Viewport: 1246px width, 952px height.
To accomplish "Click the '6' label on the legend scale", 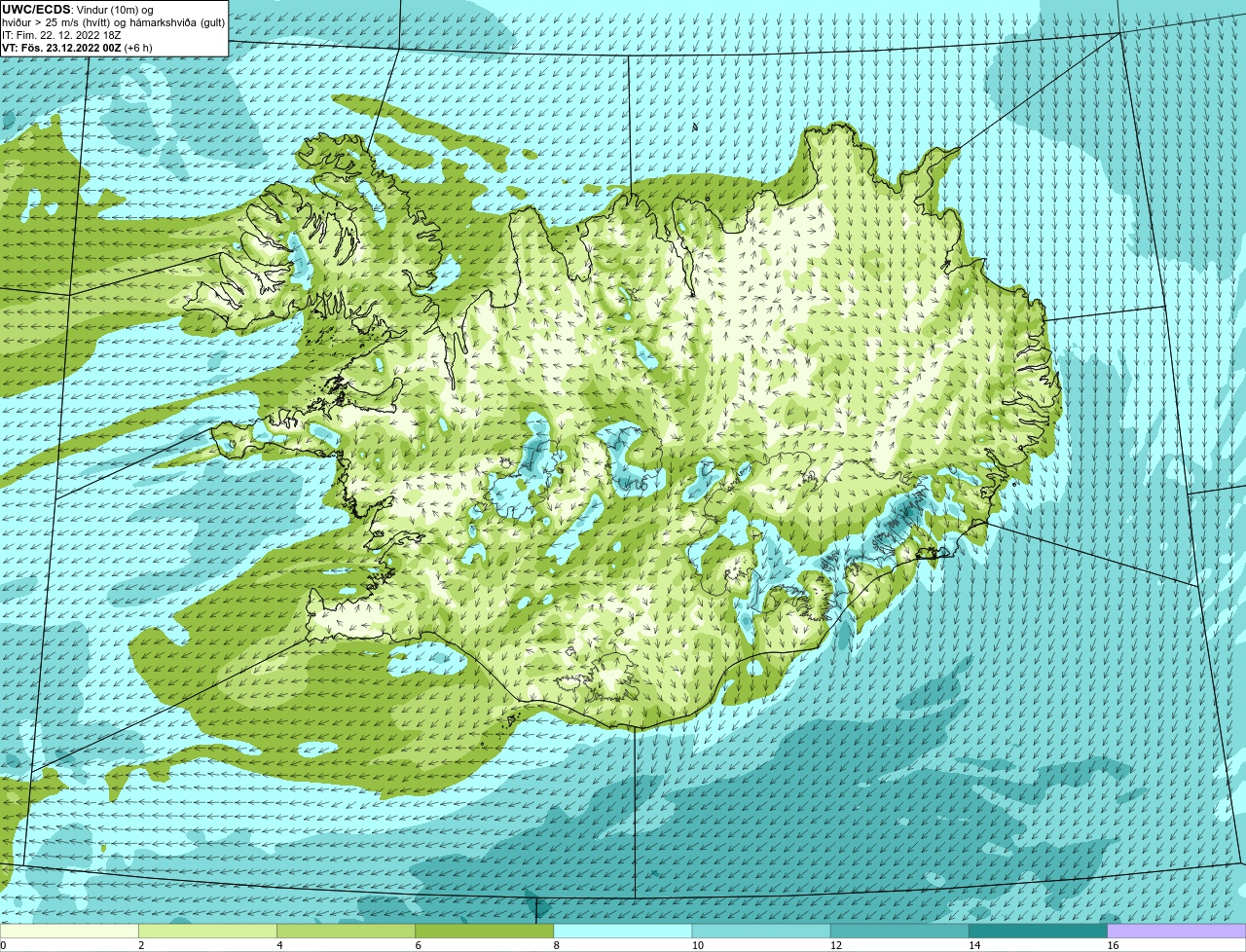I will pyautogui.click(x=418, y=945).
